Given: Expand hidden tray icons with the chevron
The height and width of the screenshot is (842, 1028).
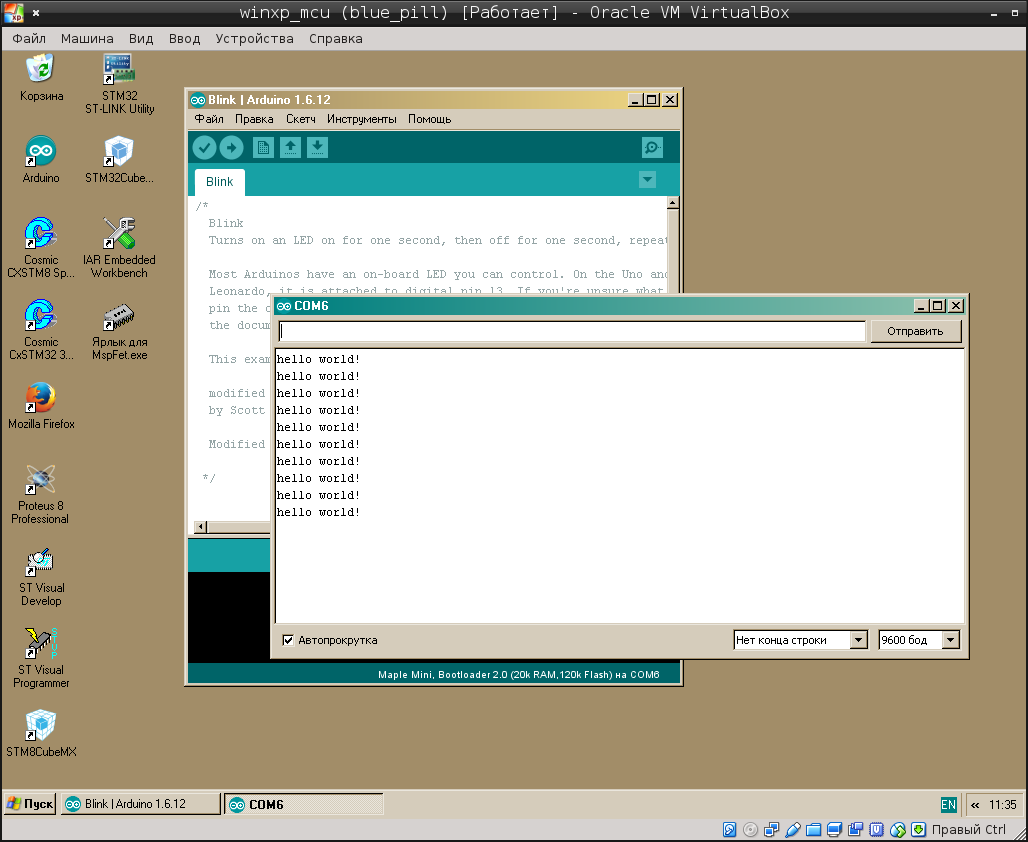Looking at the screenshot, I should 975,805.
